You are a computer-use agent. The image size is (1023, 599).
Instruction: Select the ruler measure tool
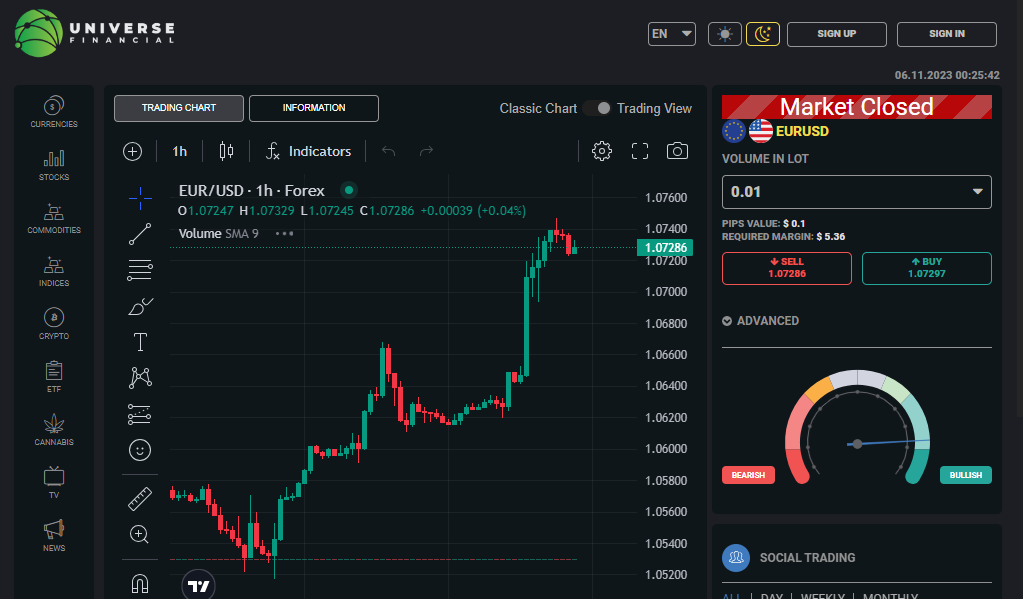(x=140, y=499)
